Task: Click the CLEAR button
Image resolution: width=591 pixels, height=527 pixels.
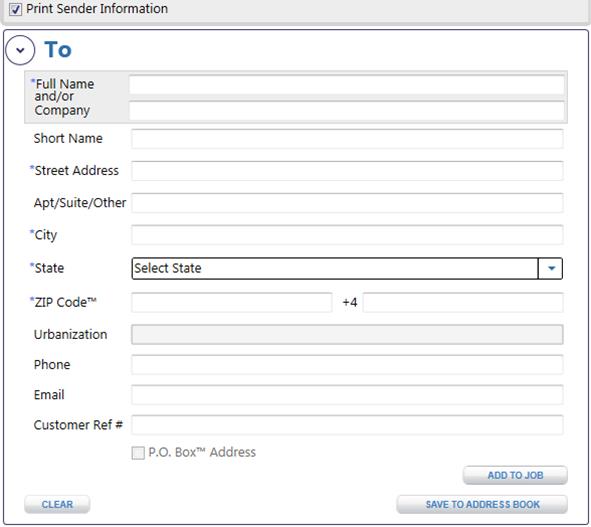Action: coord(57,504)
